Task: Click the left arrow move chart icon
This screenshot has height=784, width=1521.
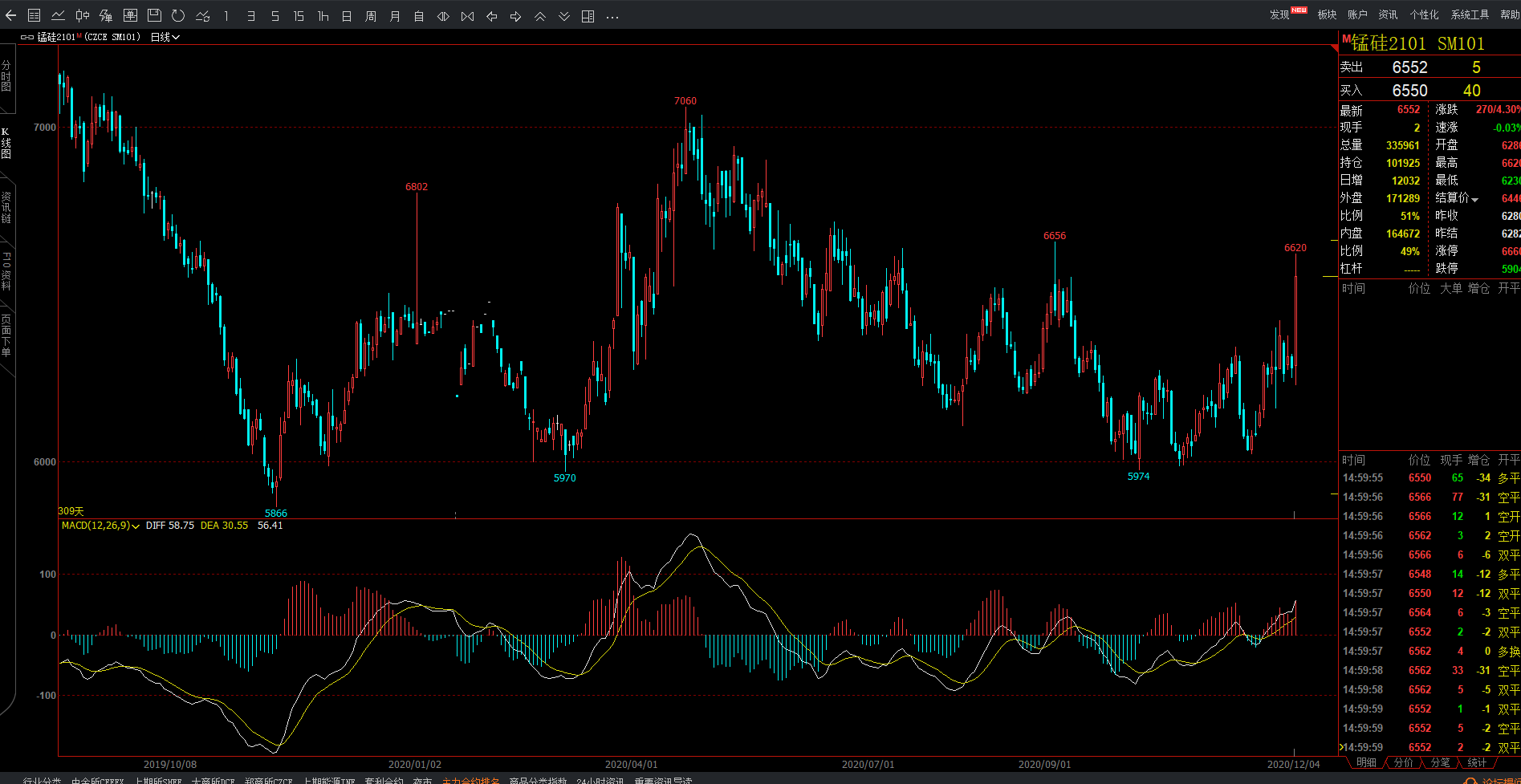Action: point(492,15)
